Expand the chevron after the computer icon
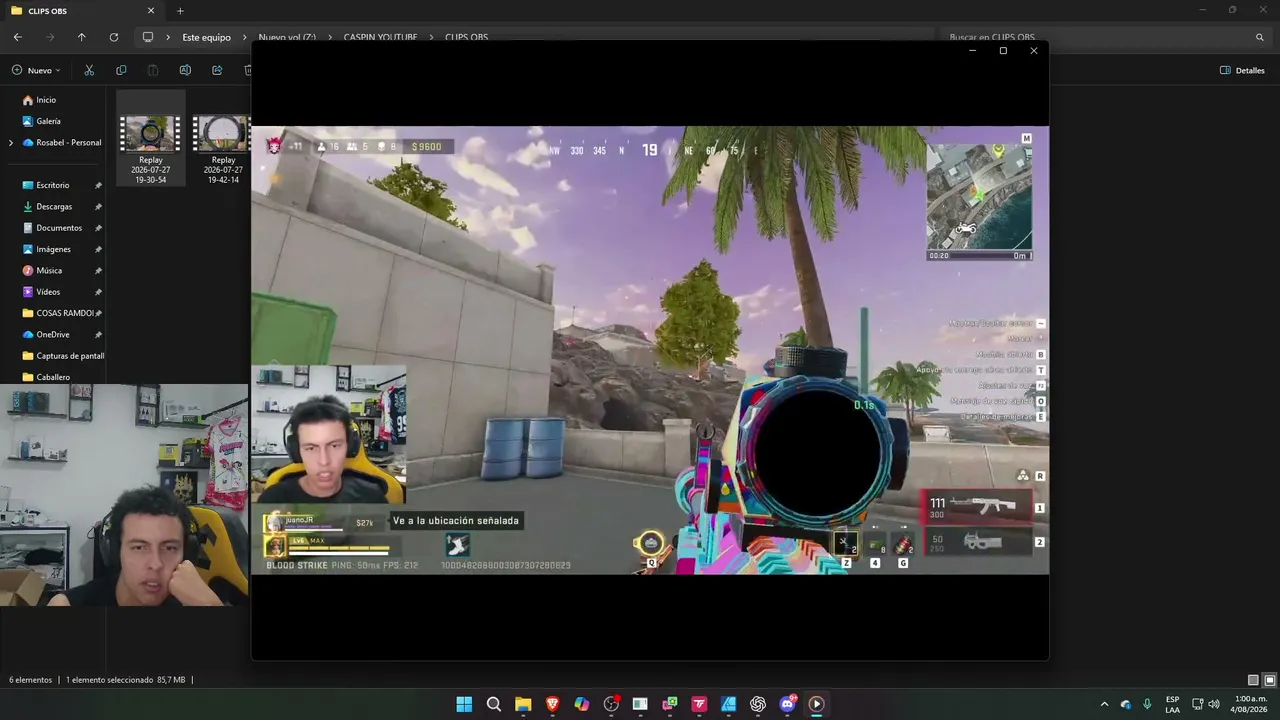Image resolution: width=1280 pixels, height=720 pixels. click(168, 37)
